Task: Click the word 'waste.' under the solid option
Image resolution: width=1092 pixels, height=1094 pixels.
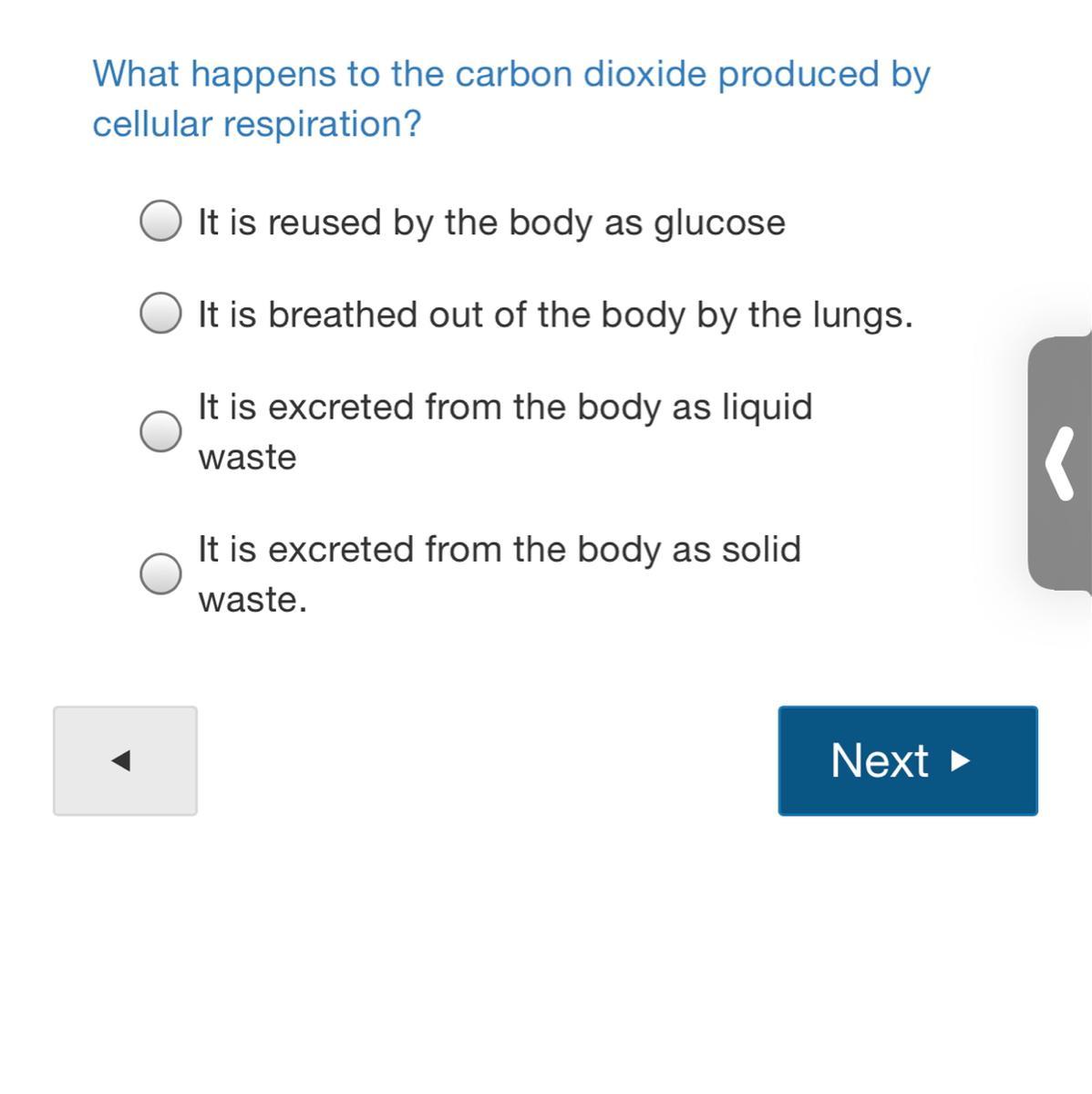Action: tap(252, 600)
